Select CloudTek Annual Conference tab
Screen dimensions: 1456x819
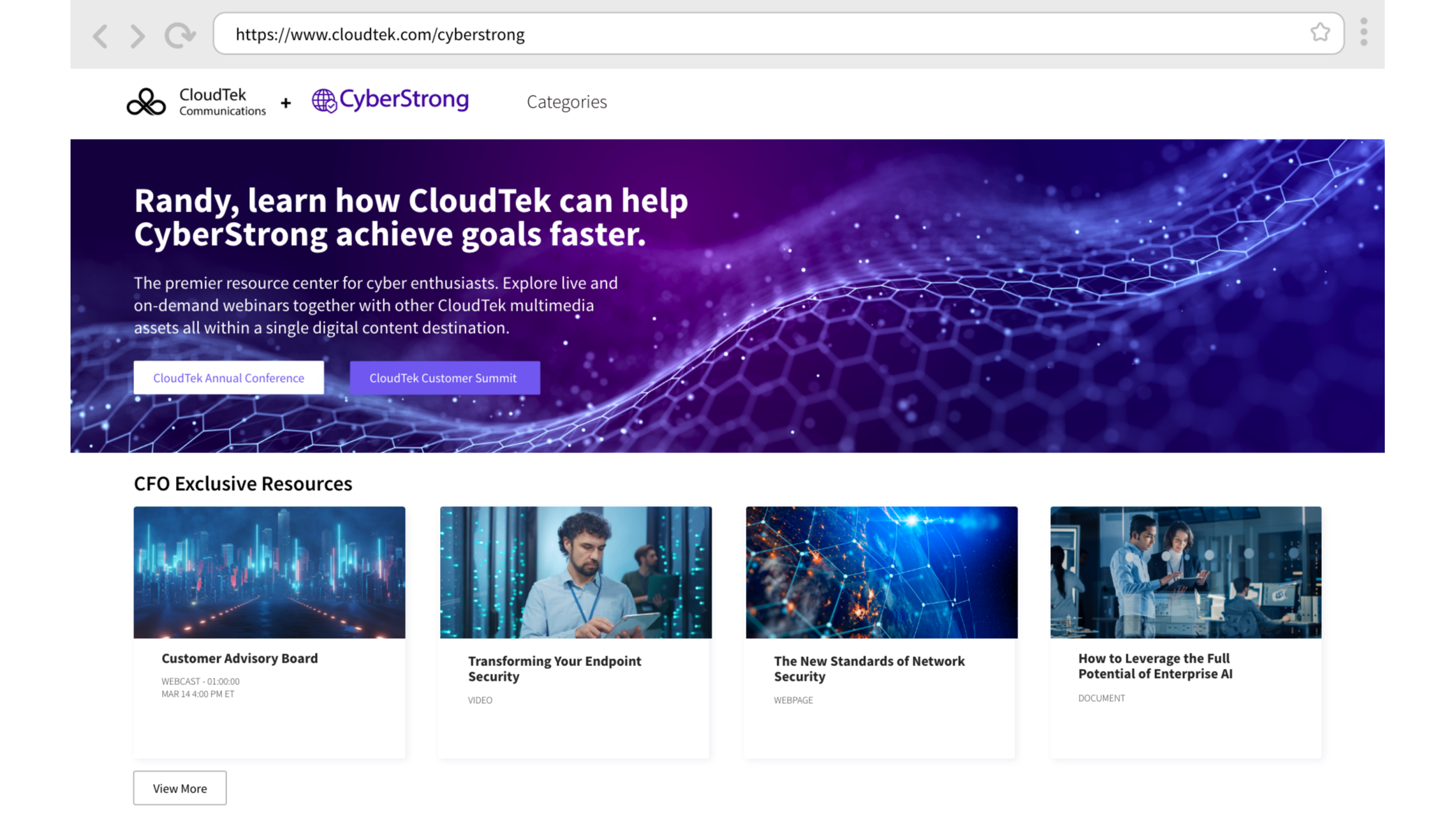(x=228, y=378)
